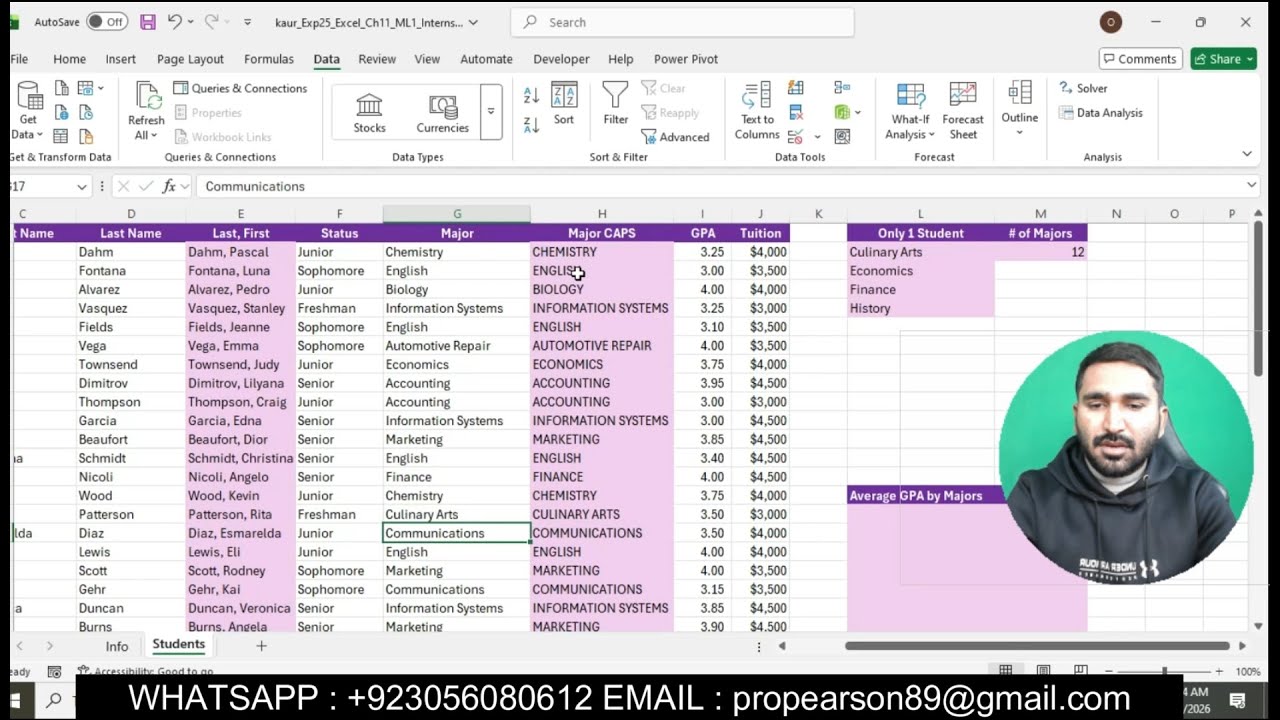Click in the Search box
This screenshot has height=720, width=1280.
tap(682, 22)
